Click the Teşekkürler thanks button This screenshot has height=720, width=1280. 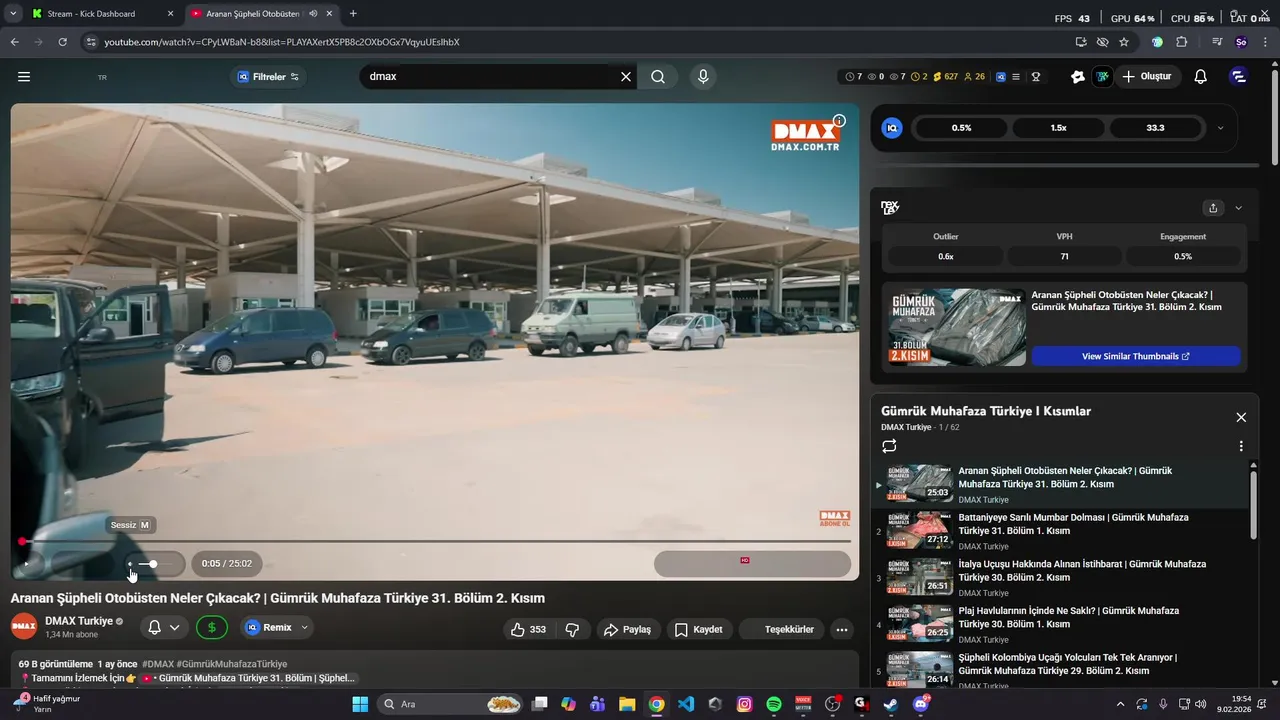coord(782,629)
